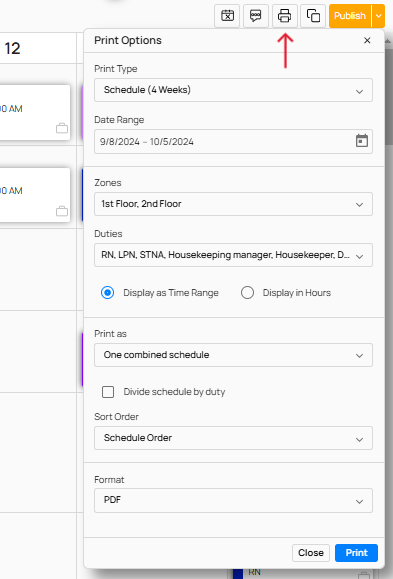Click the speech bubble message icon
The width and height of the screenshot is (393, 579).
tap(256, 16)
